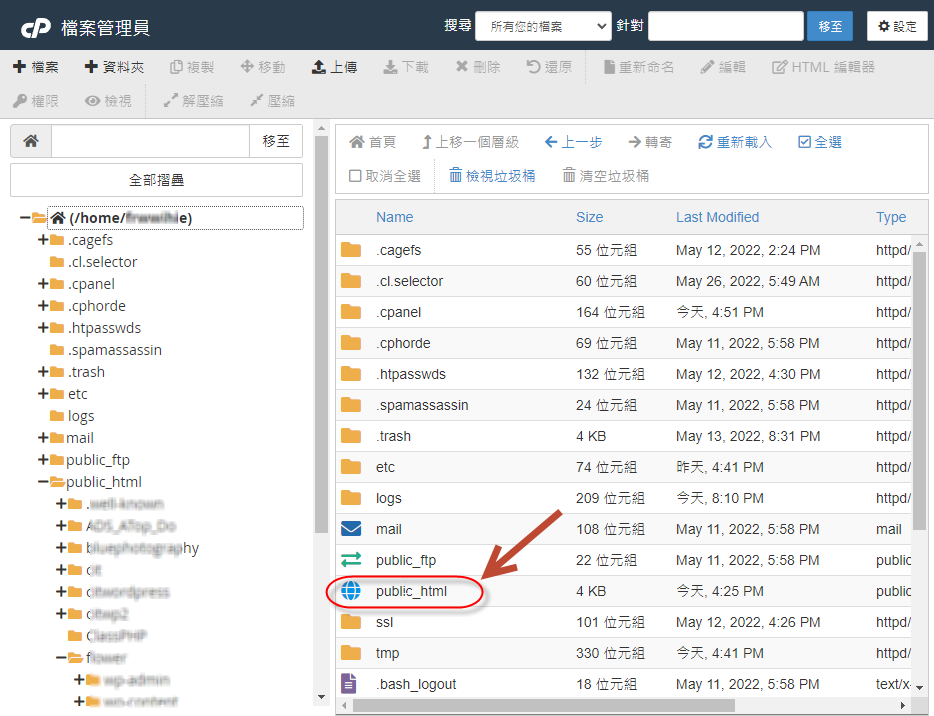Click the blue search 移至 button
The image size is (934, 716).
point(829,26)
